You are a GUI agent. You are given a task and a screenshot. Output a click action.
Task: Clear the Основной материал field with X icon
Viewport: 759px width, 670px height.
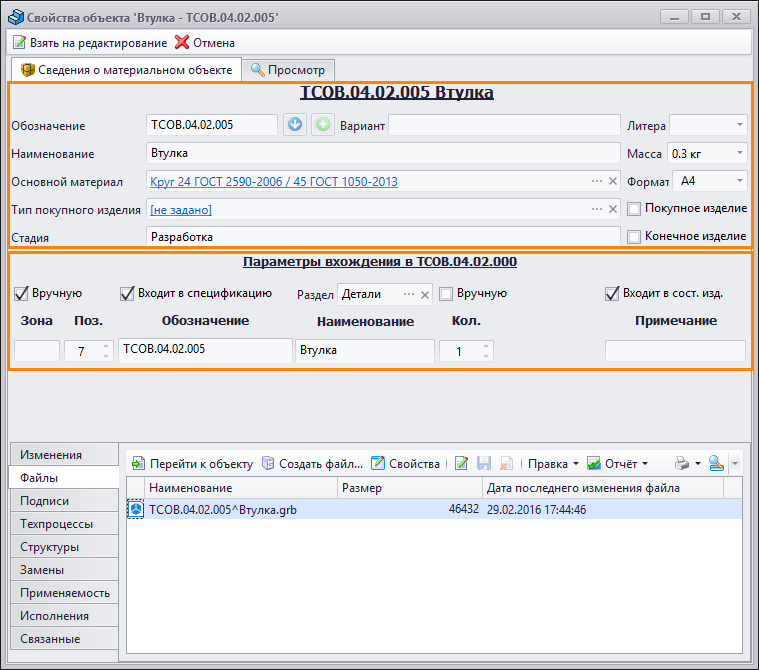point(613,181)
